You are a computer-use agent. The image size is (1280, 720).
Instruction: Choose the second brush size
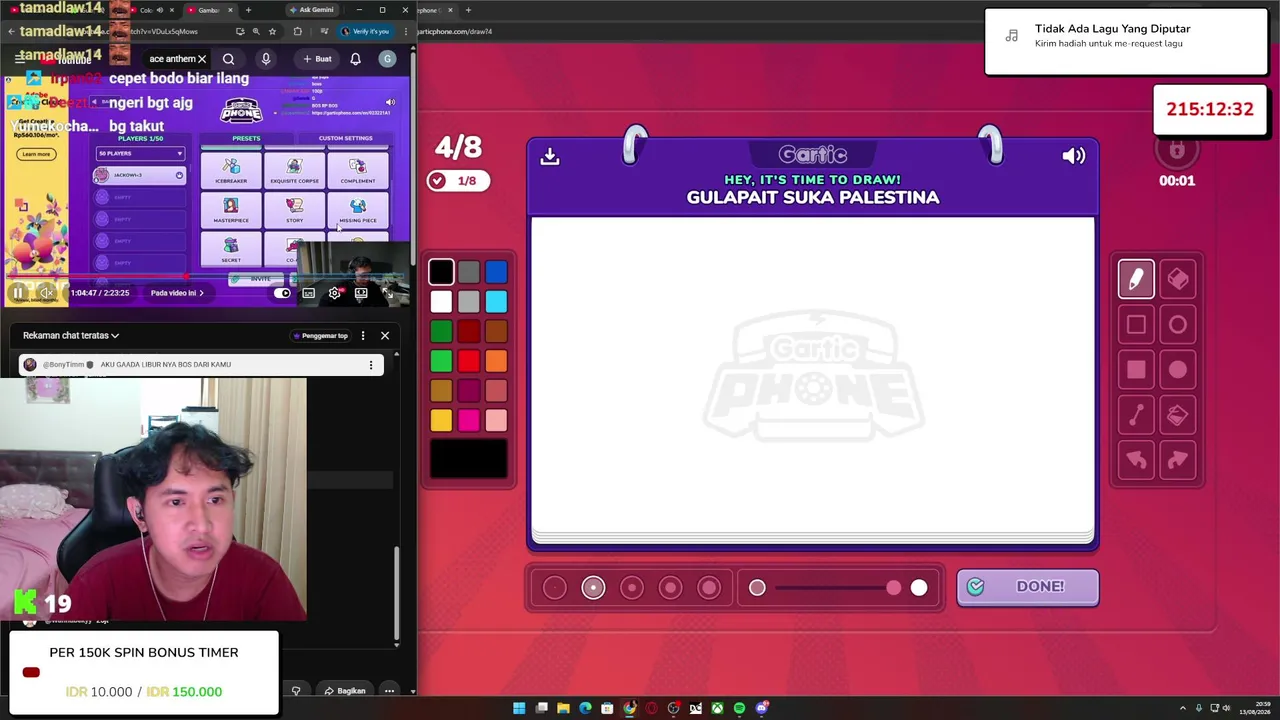[593, 588]
